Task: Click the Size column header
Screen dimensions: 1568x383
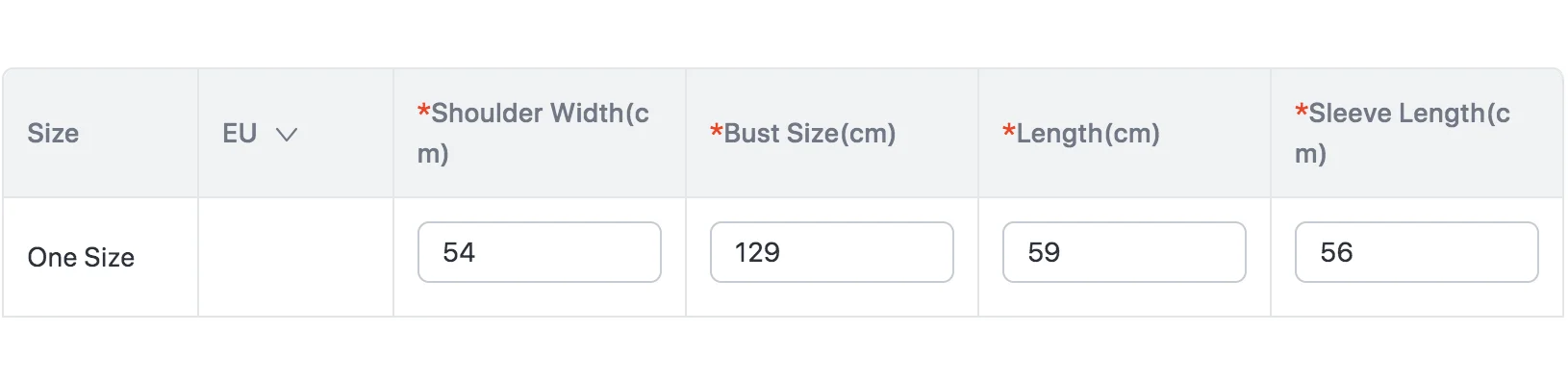Action: click(x=53, y=133)
